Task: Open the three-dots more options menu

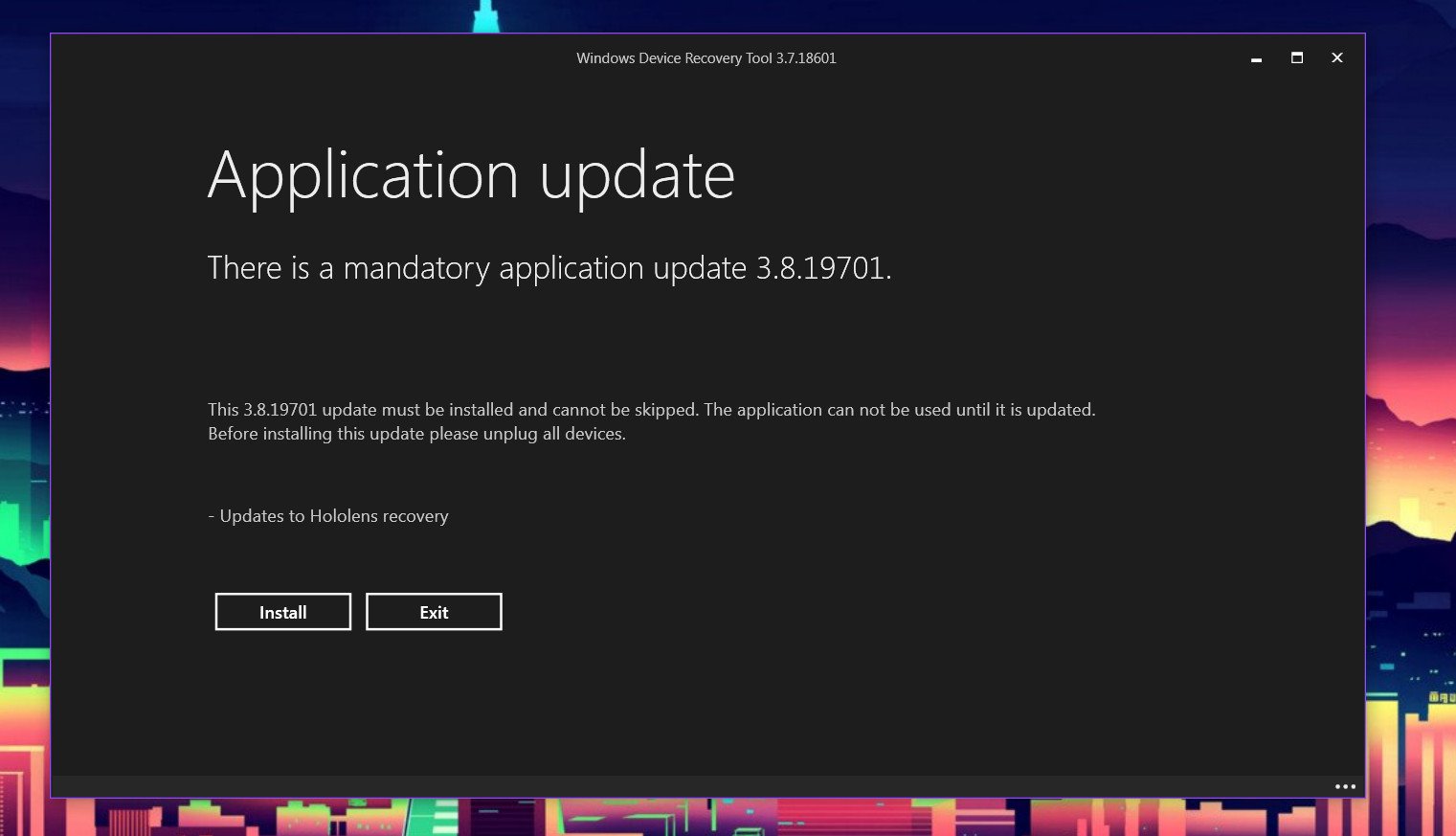Action: (1345, 786)
